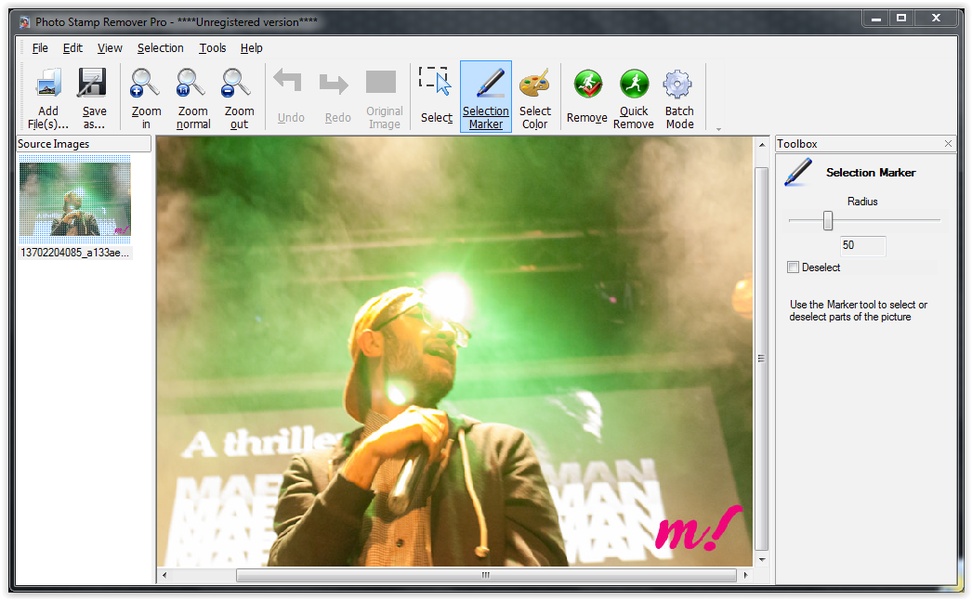Open the Selection menu
972x600 pixels.
pos(160,48)
